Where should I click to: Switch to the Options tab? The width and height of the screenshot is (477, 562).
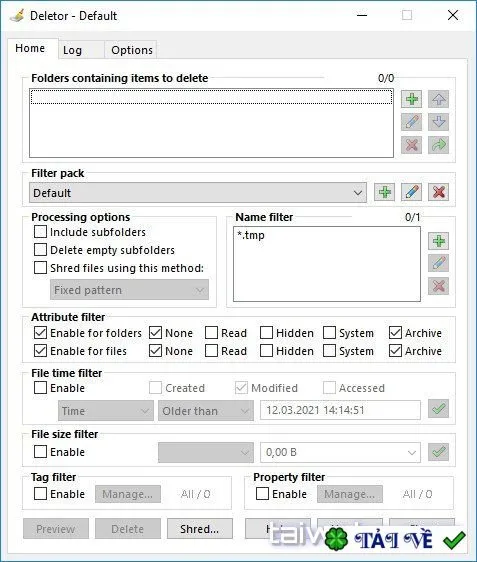coord(131,50)
